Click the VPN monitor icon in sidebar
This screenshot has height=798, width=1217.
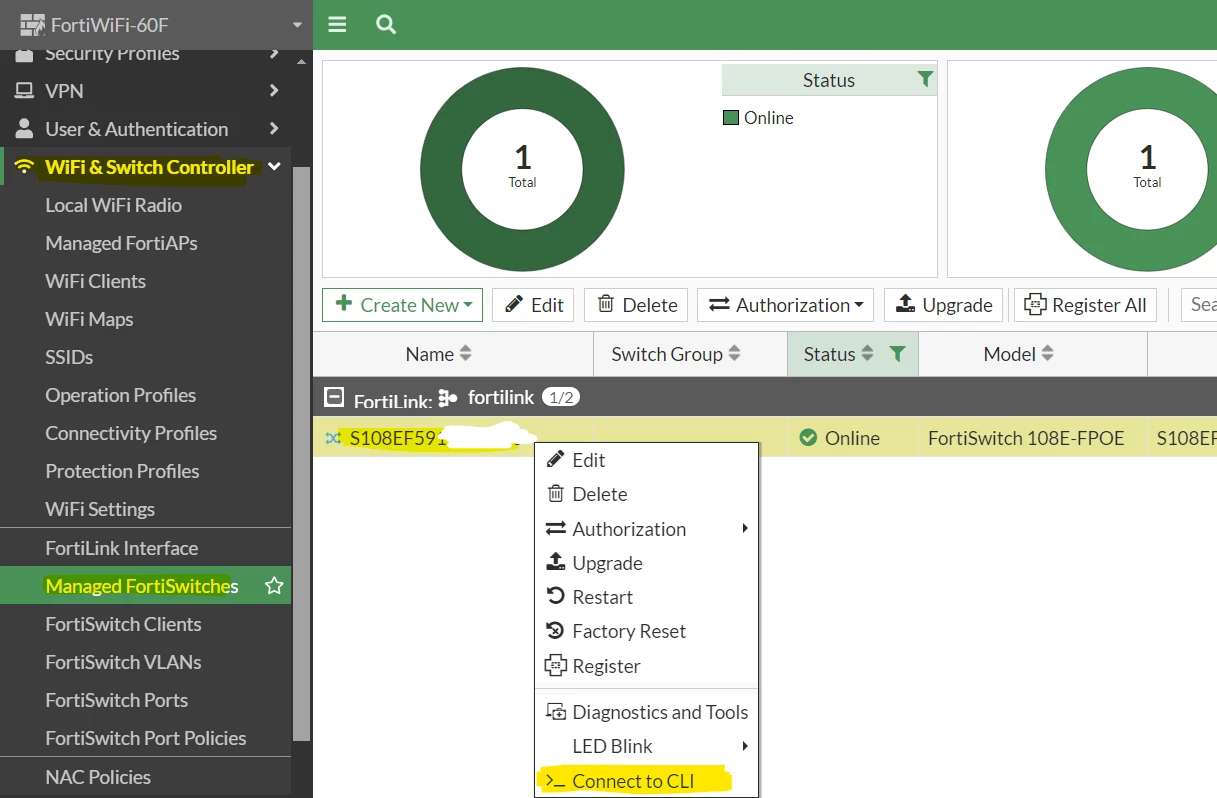[24, 91]
